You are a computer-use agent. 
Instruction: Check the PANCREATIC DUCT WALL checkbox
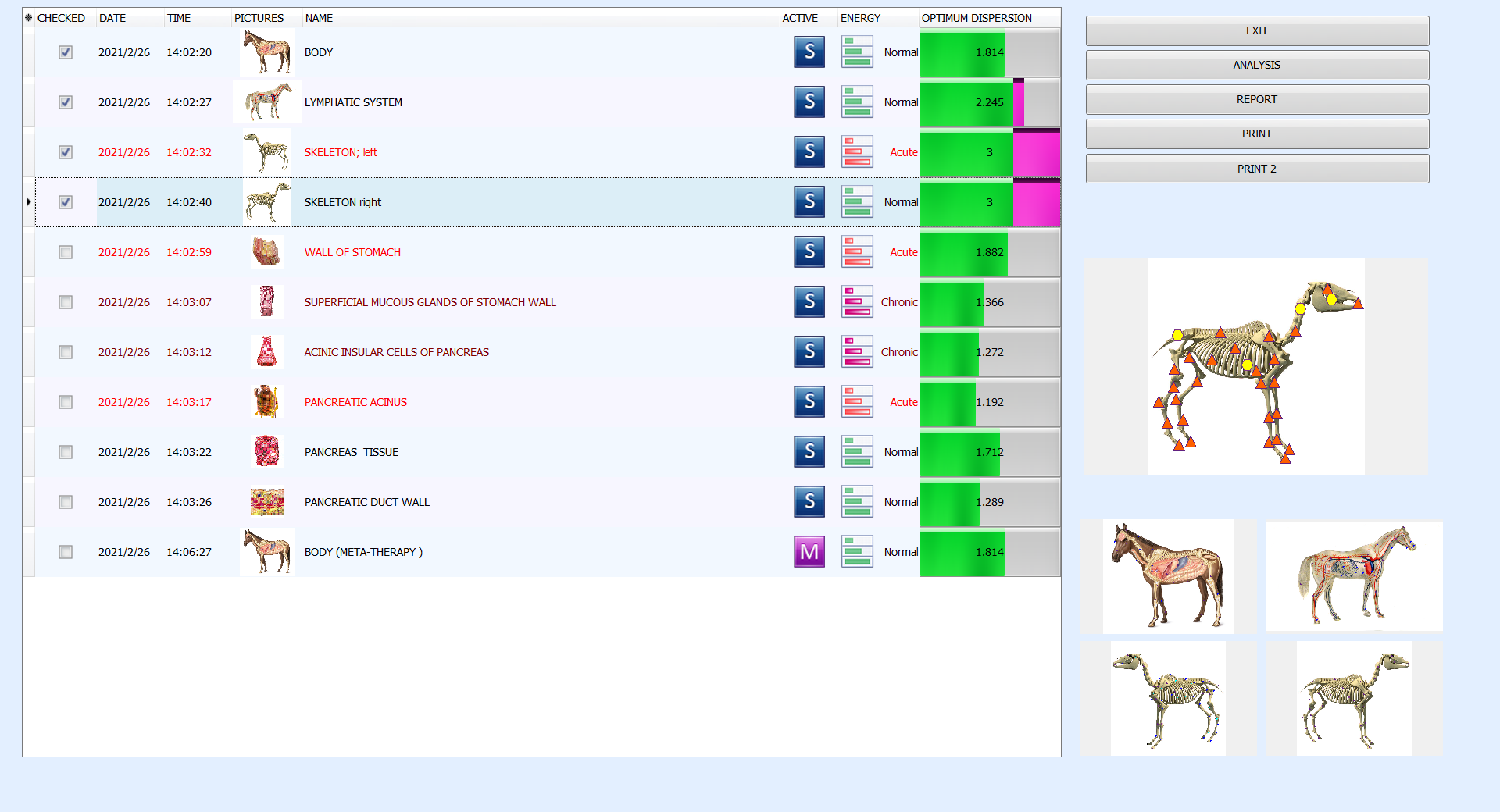pyautogui.click(x=66, y=502)
